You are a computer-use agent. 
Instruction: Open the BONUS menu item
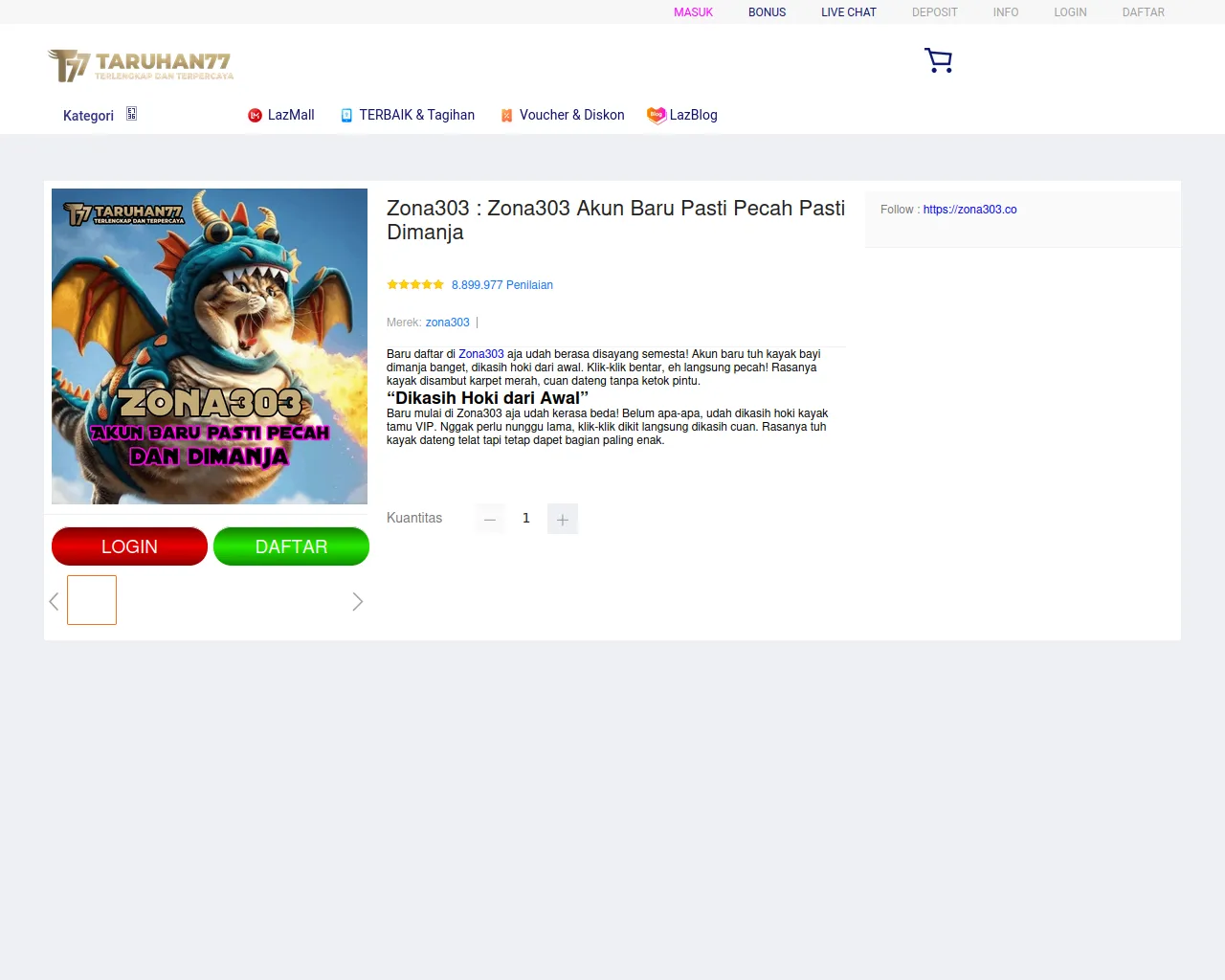[x=767, y=12]
